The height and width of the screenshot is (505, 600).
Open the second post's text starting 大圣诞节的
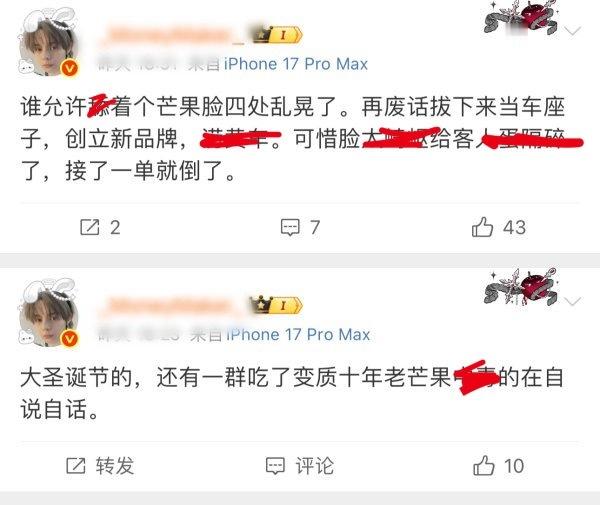(x=292, y=393)
